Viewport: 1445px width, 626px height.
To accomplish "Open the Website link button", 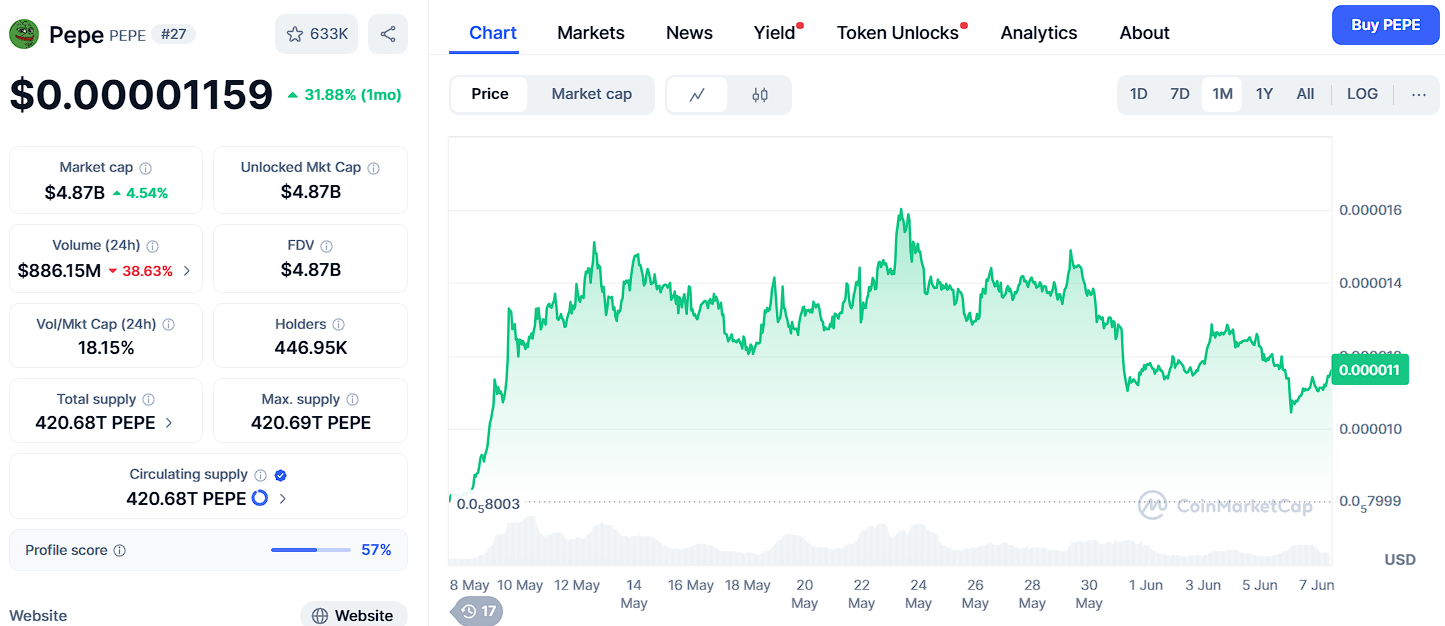I will [353, 615].
